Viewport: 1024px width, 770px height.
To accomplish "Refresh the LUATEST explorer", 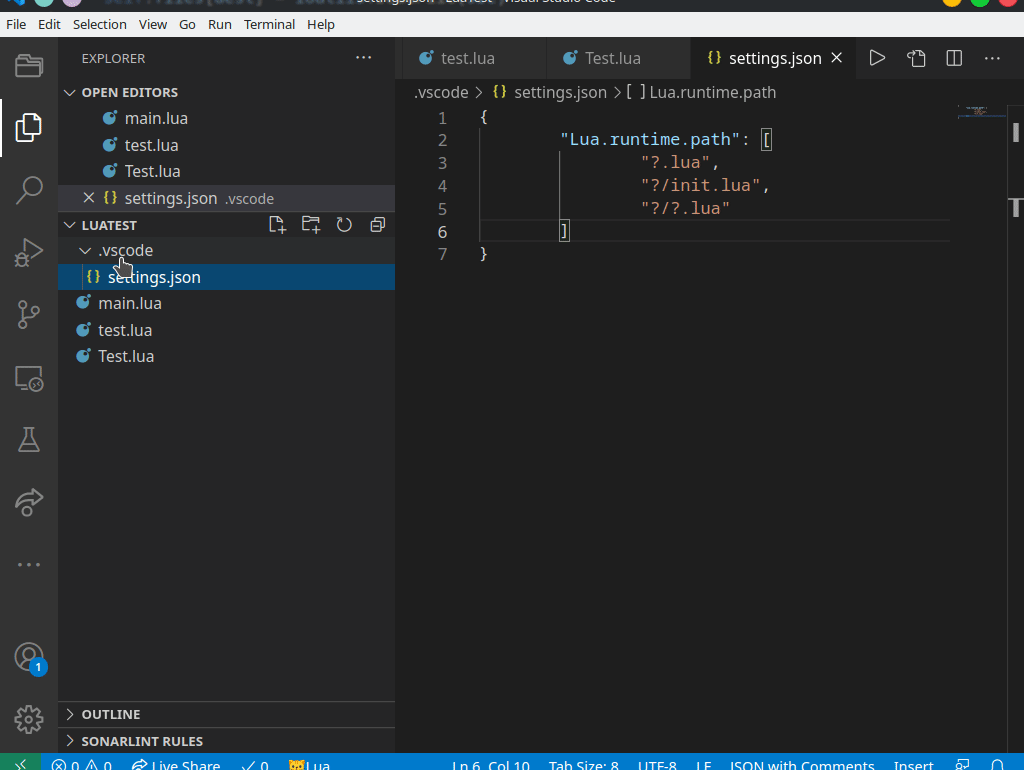I will pos(344,225).
